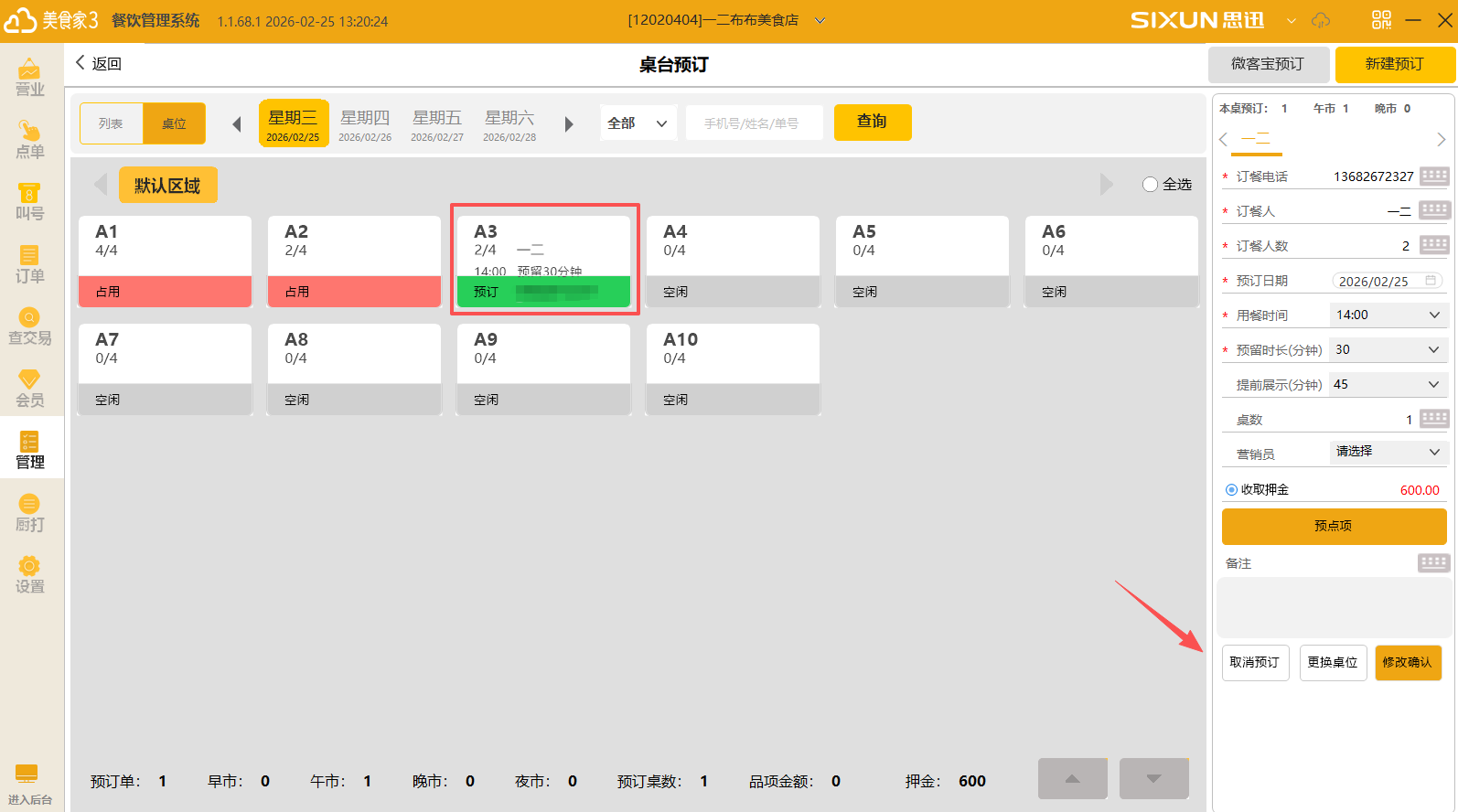Open the 厨打 kitchen print icon
This screenshot has width=1458, height=812.
coord(29,504)
